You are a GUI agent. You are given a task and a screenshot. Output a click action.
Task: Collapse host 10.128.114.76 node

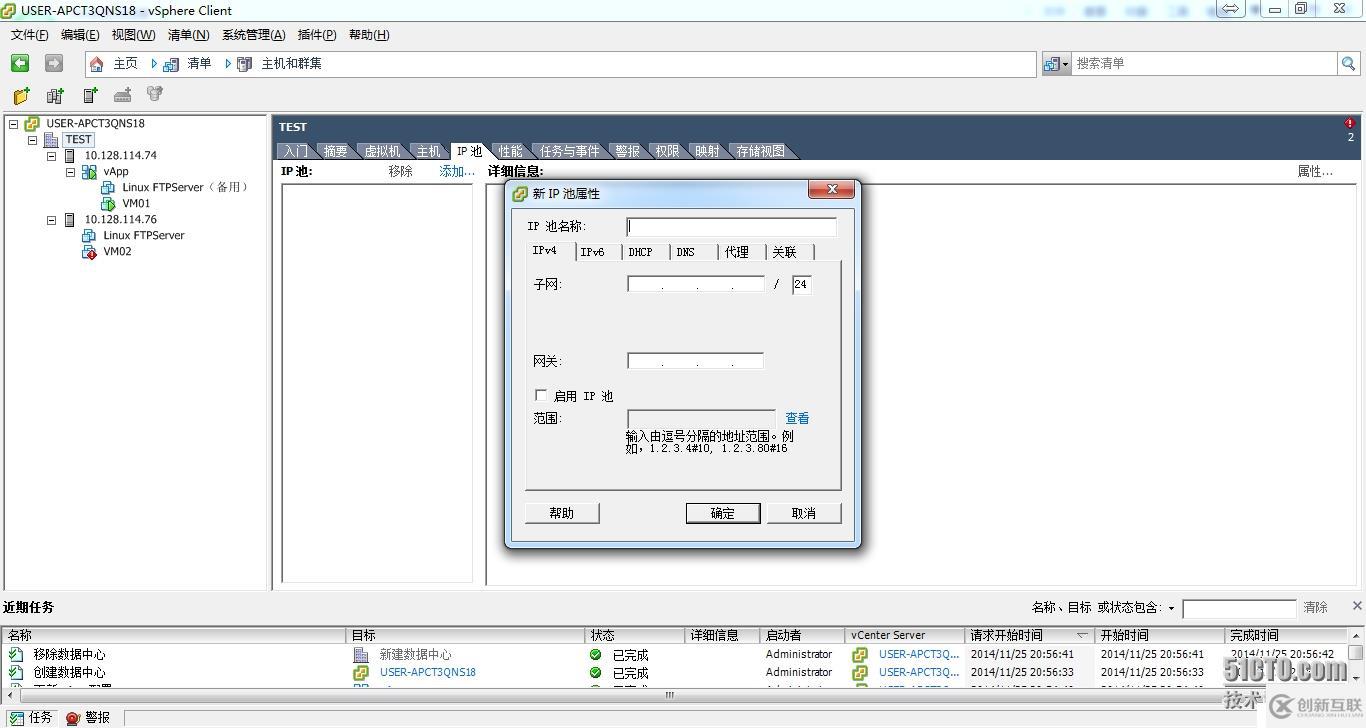tap(52, 220)
